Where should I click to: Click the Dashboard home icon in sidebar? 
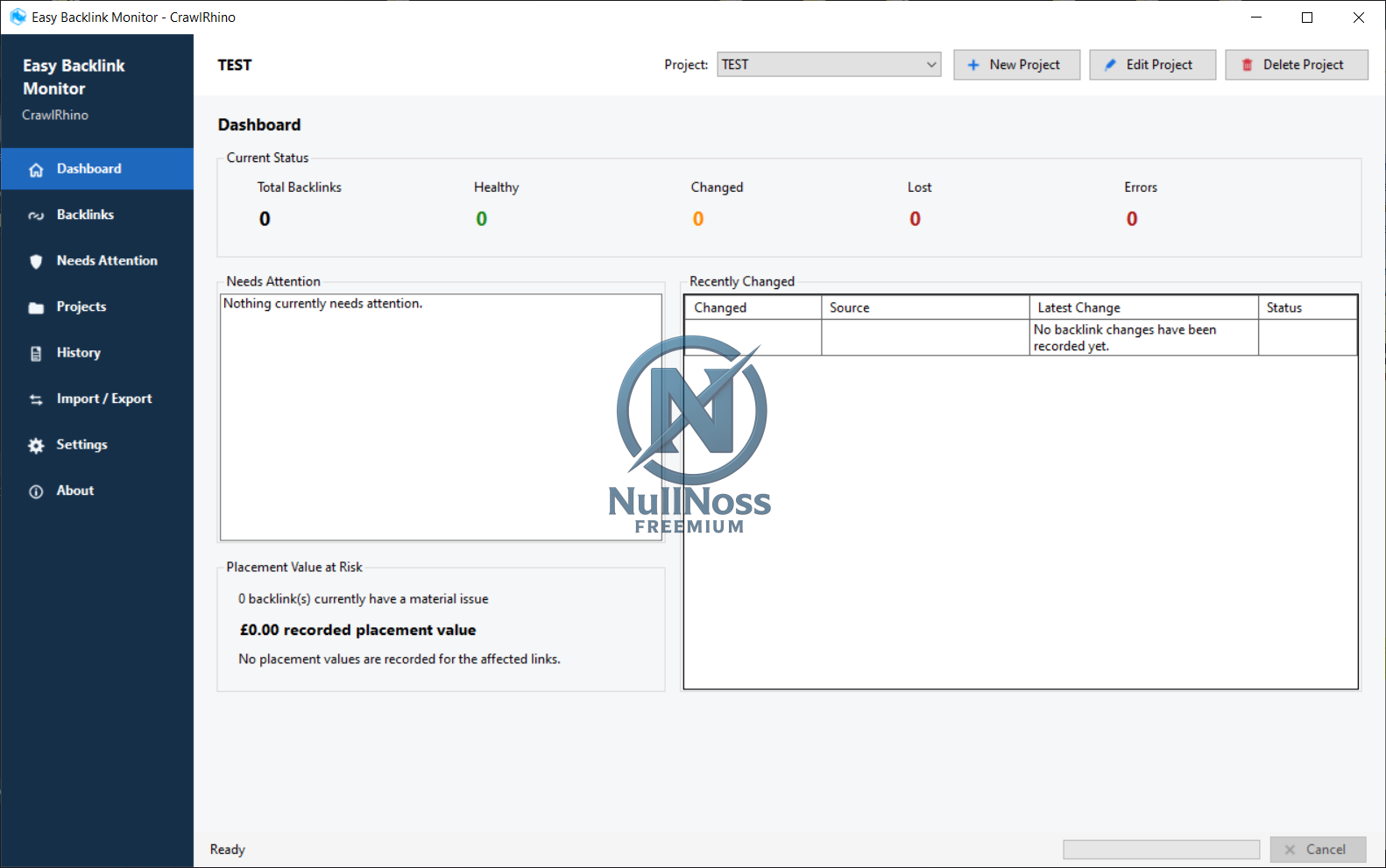pos(36,170)
